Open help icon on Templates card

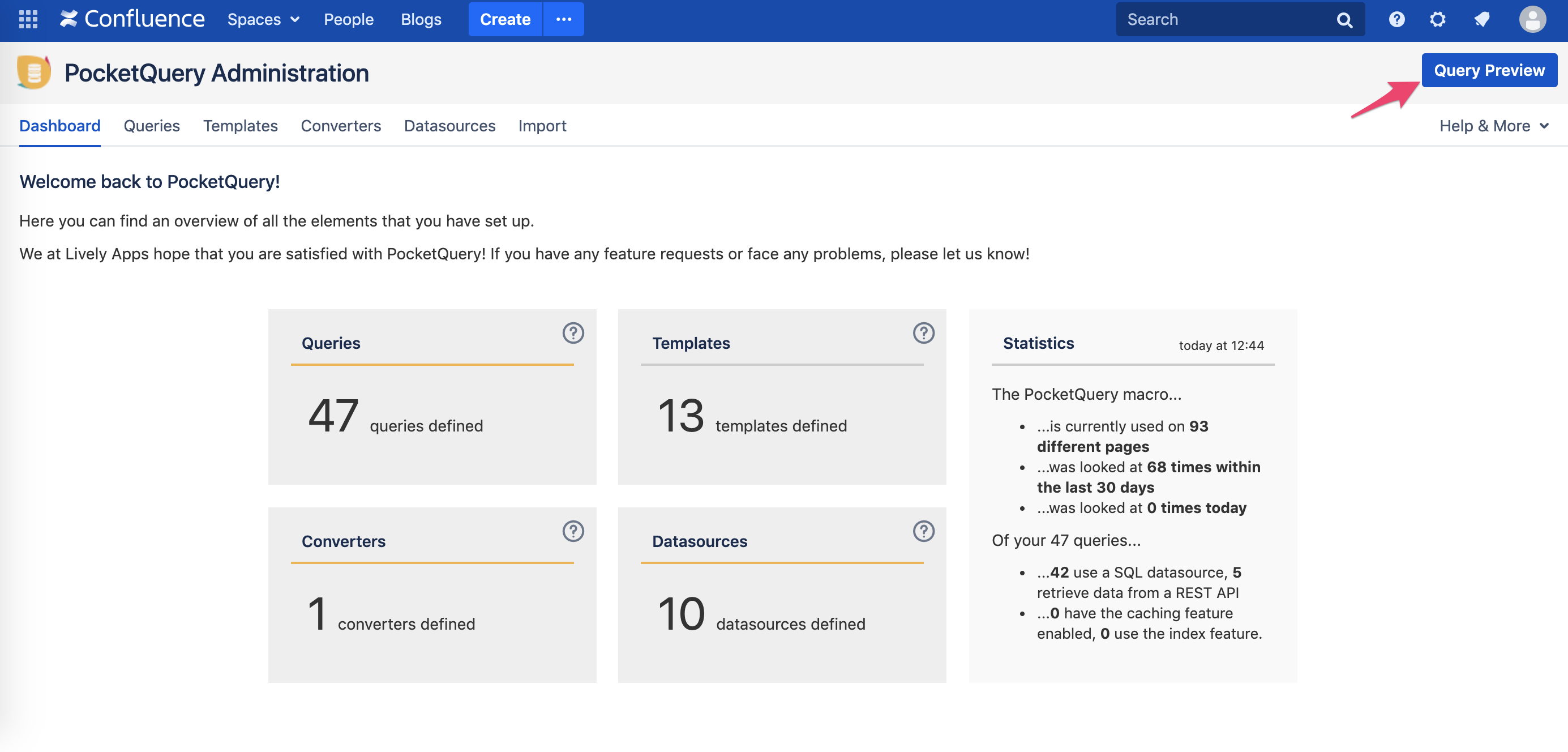coord(923,333)
